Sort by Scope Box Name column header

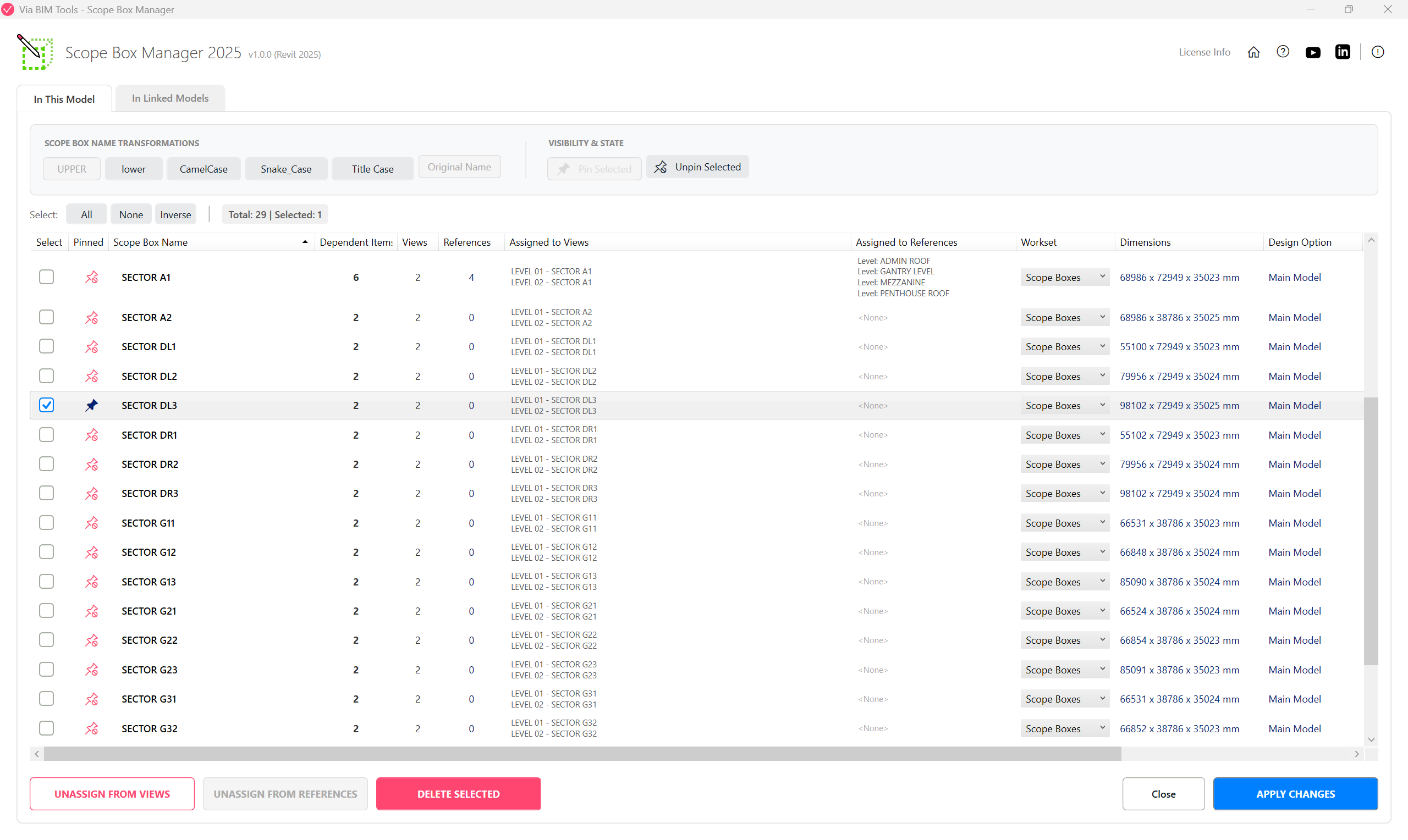pos(211,242)
